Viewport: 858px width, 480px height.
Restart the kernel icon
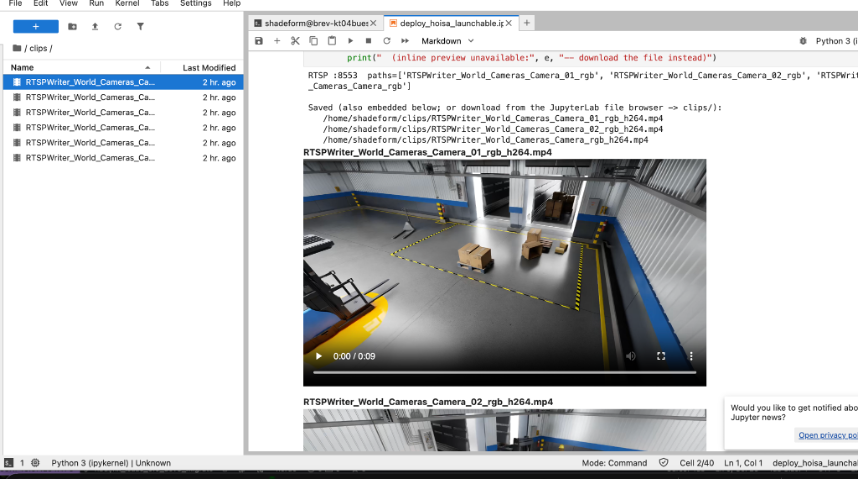[387, 41]
